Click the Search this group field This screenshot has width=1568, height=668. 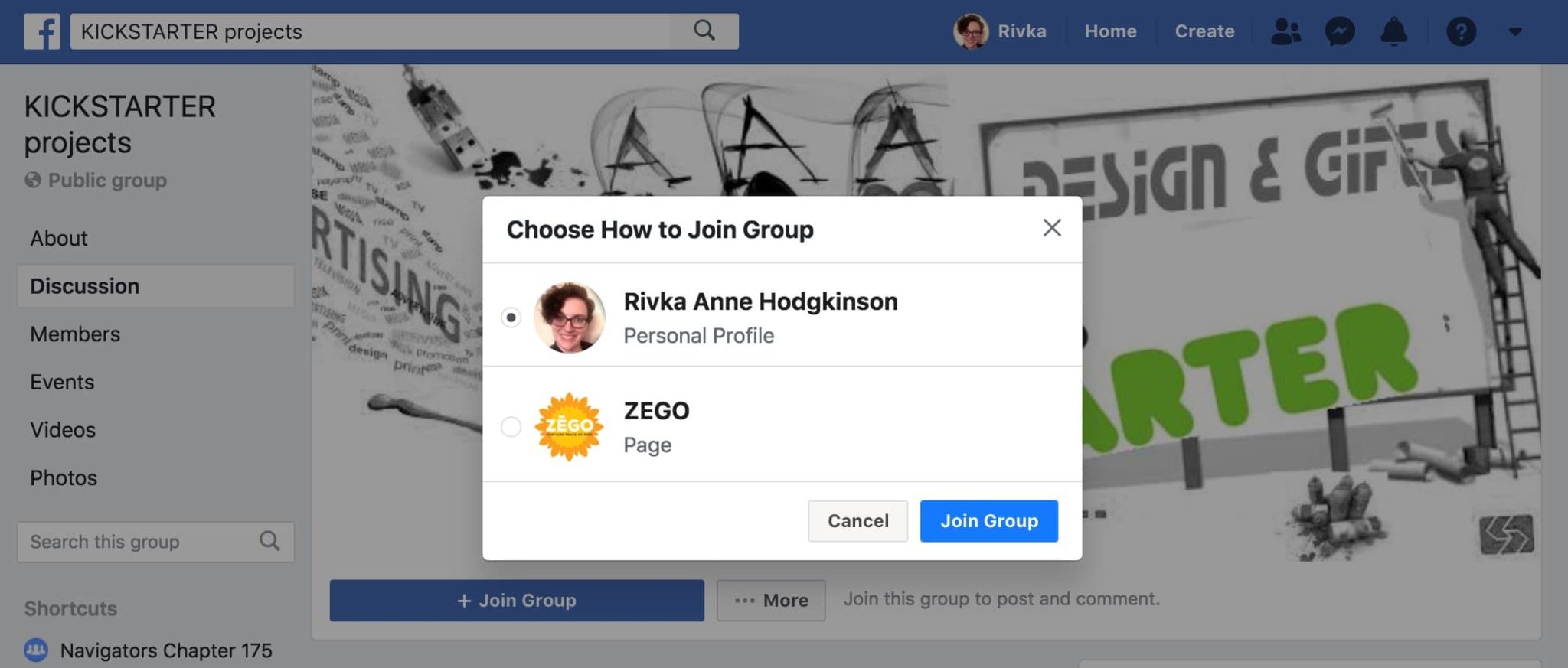[156, 542]
